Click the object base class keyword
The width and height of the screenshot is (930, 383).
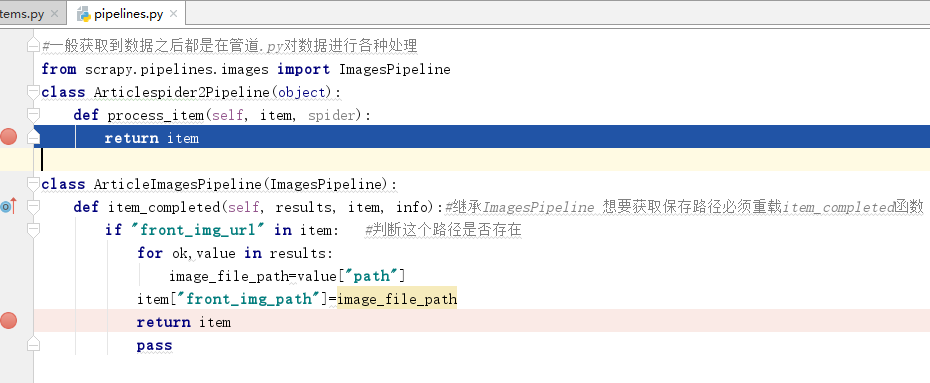coord(302,92)
